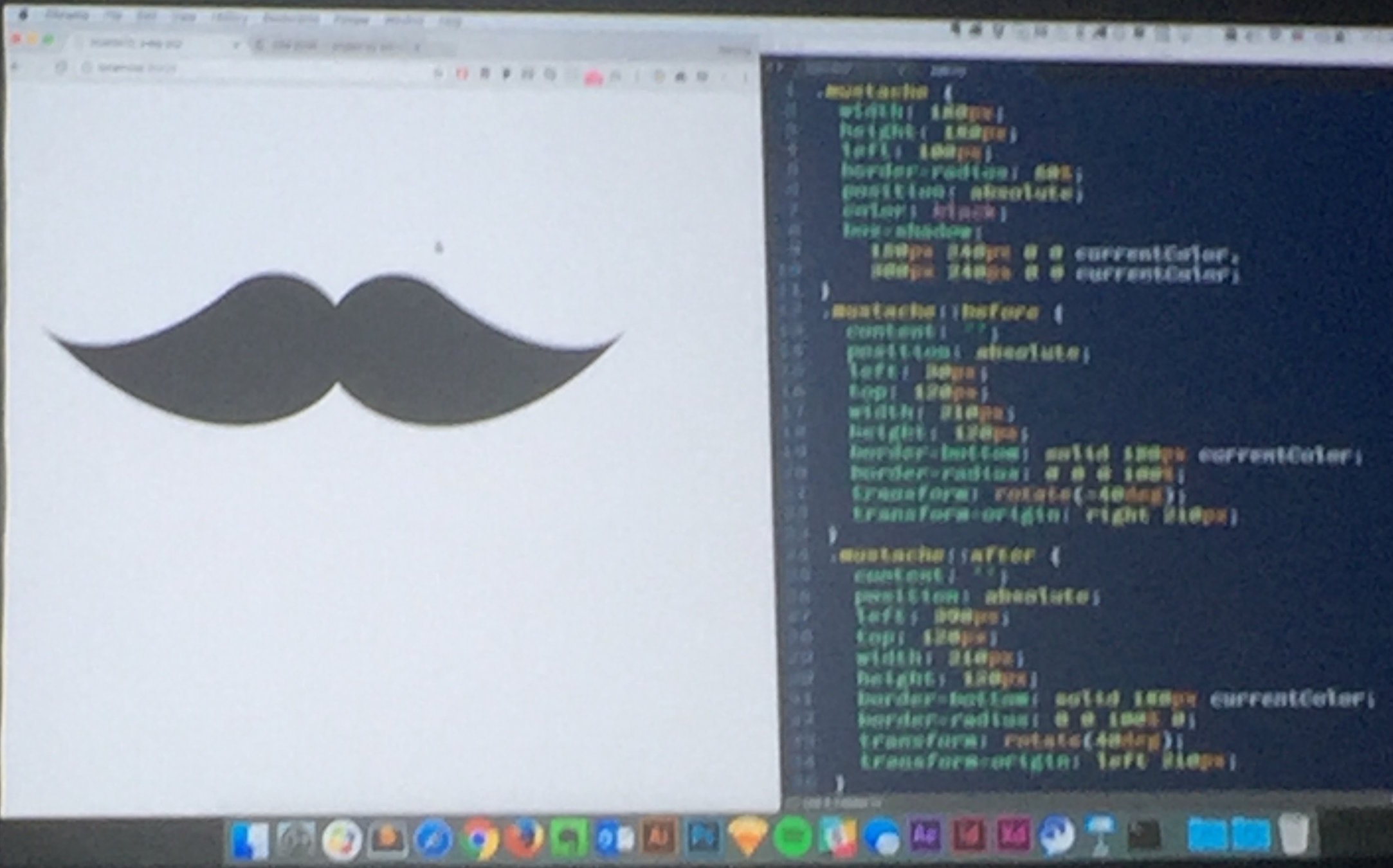1393x868 pixels.
Task: Click the black mustache shape on the page
Action: tap(334, 350)
